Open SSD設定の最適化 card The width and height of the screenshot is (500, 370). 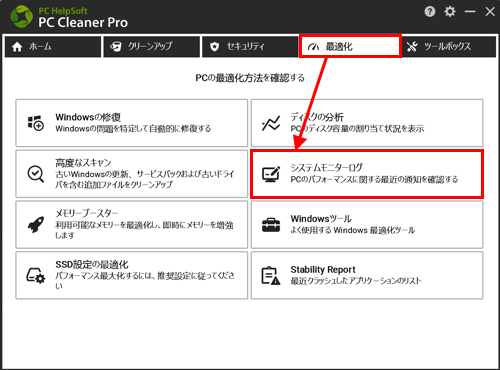click(x=132, y=275)
